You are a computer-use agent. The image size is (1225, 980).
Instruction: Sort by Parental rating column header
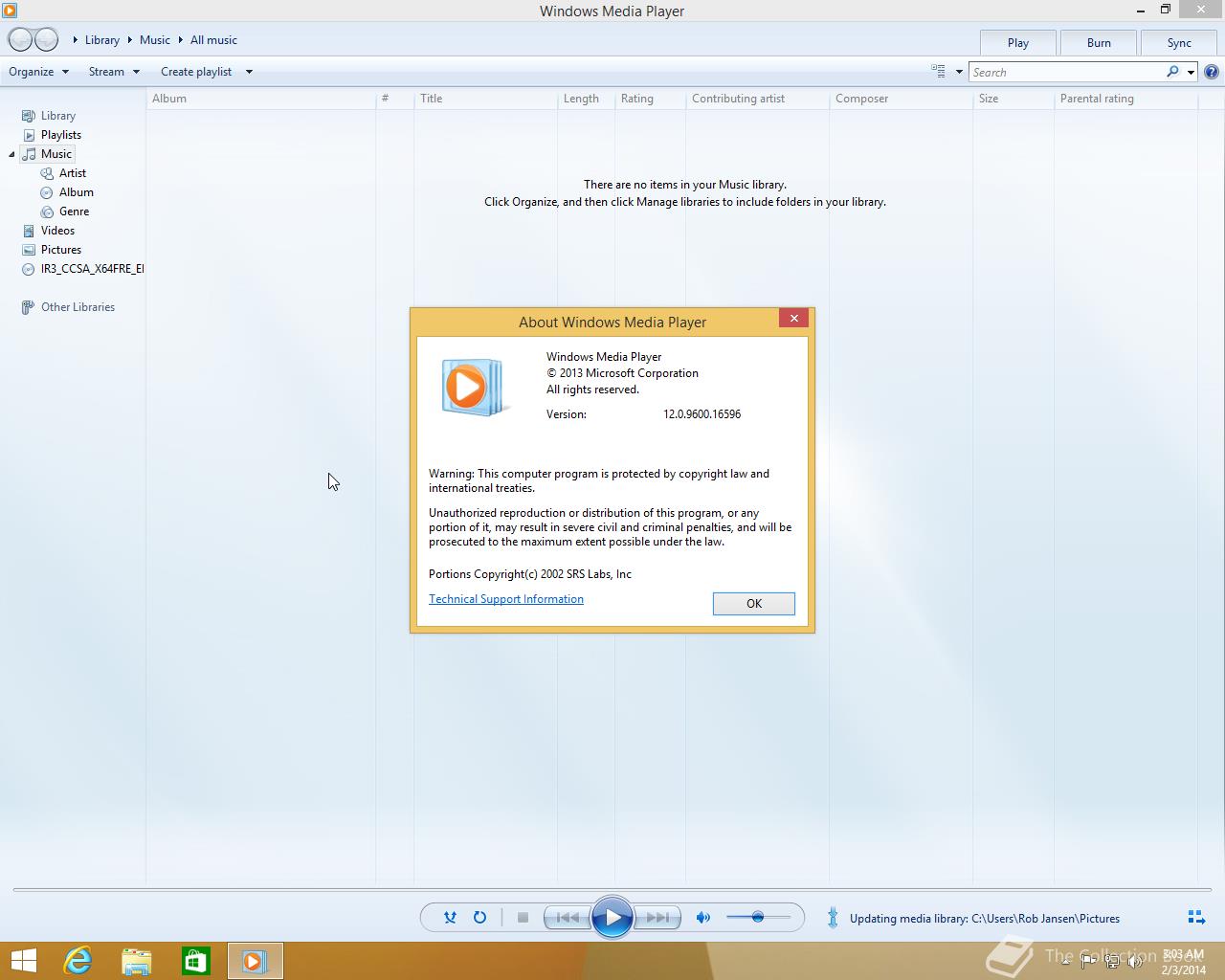tap(1125, 99)
